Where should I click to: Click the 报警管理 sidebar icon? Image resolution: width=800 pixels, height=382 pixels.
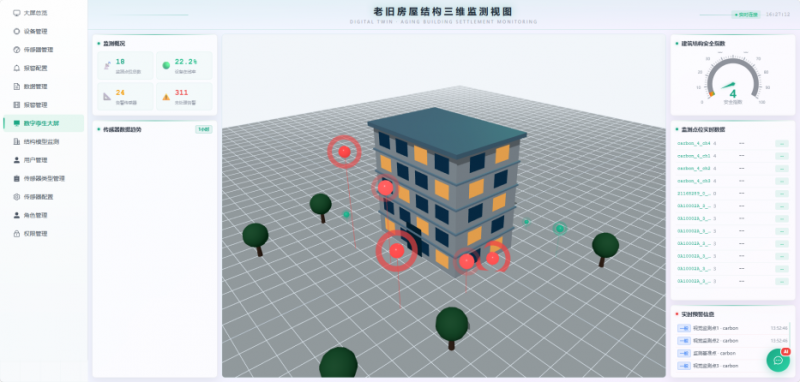(17, 105)
